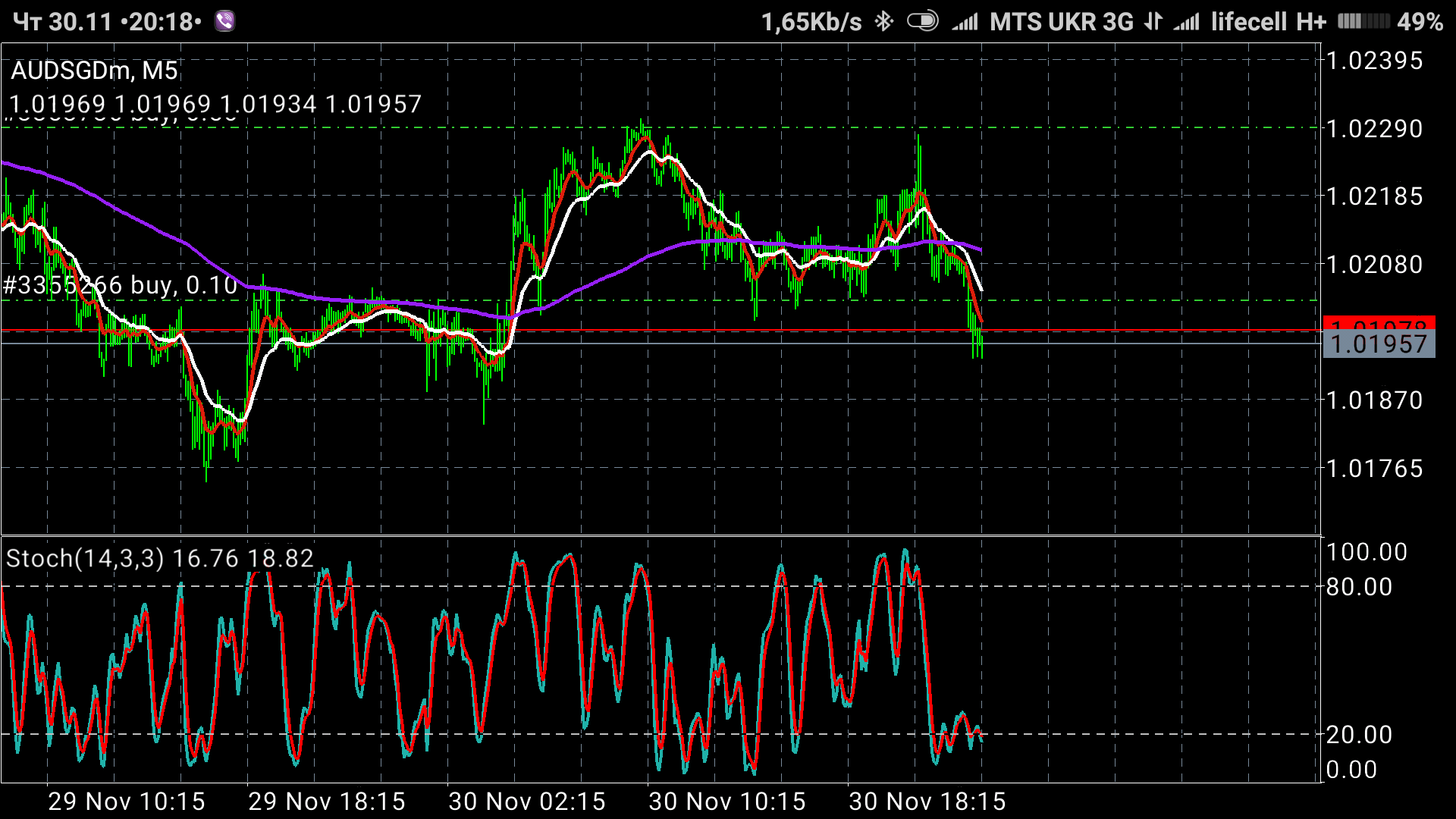
Task: Tap the red order price tag on axis
Action: 1379,323
